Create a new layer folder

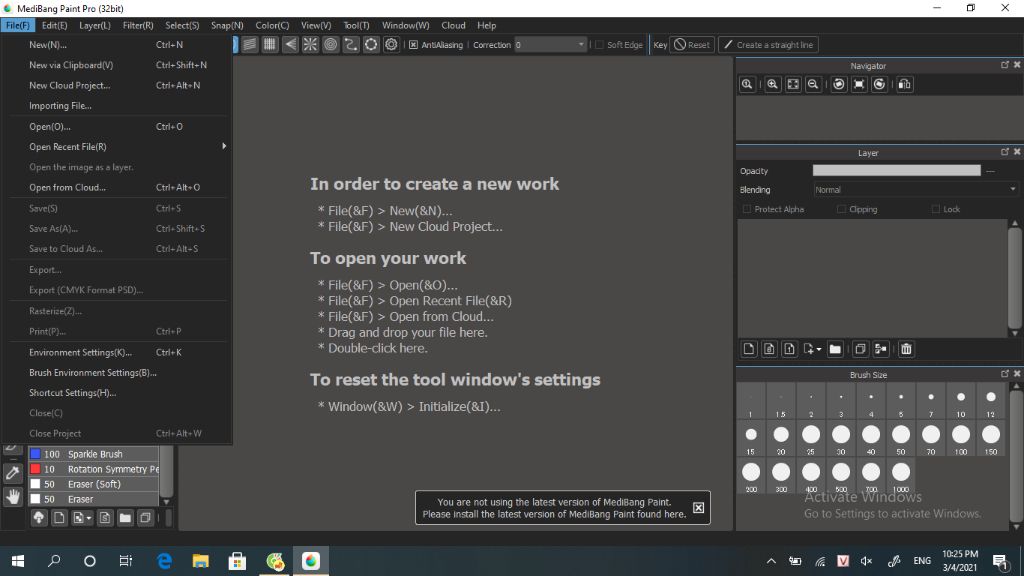tap(835, 349)
